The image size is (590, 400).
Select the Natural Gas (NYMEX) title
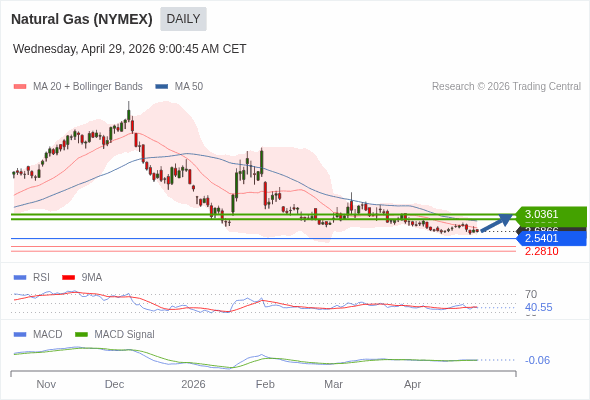(82, 19)
